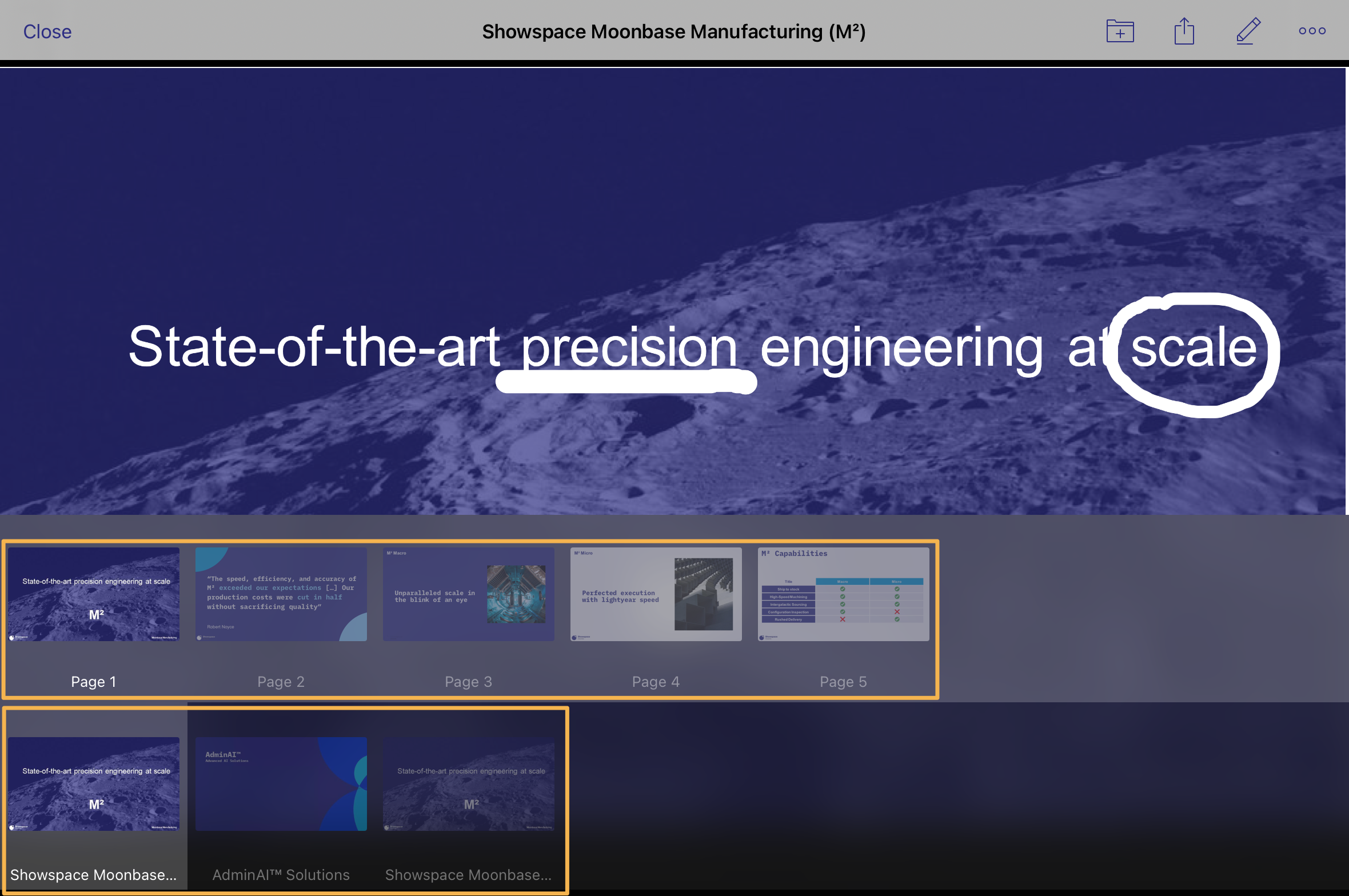The height and width of the screenshot is (896, 1349).
Task: Go to Page 4 M² Micro slide
Action: pyautogui.click(x=656, y=594)
